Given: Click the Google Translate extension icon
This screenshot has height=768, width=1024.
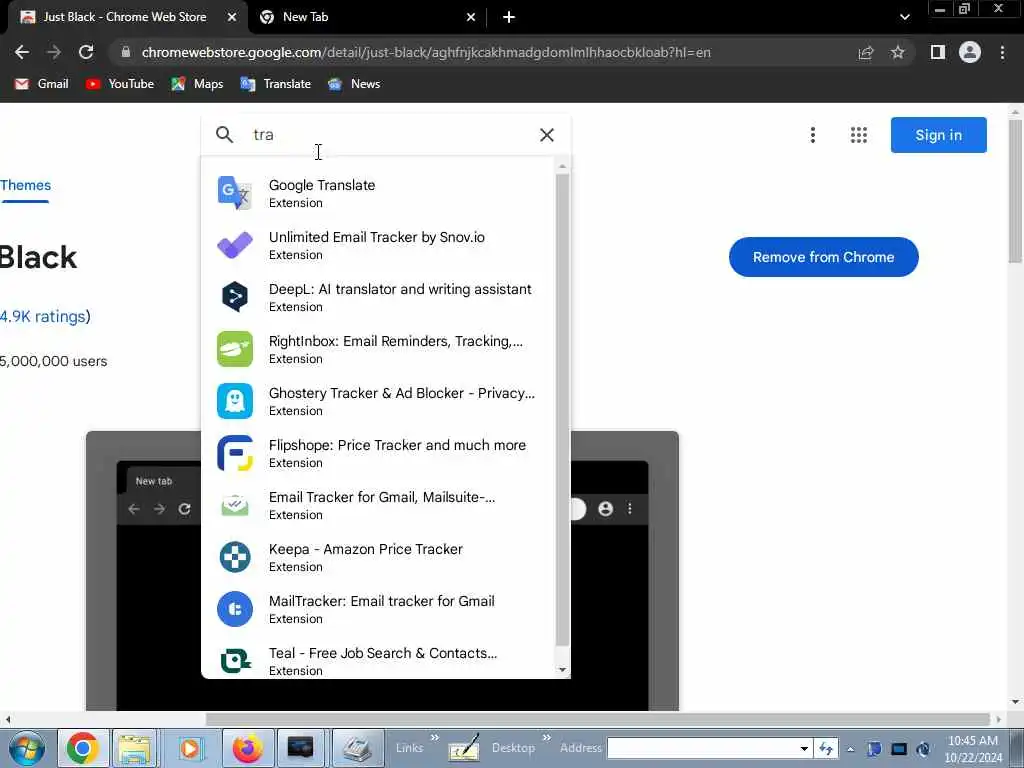Looking at the screenshot, I should 234,193.
